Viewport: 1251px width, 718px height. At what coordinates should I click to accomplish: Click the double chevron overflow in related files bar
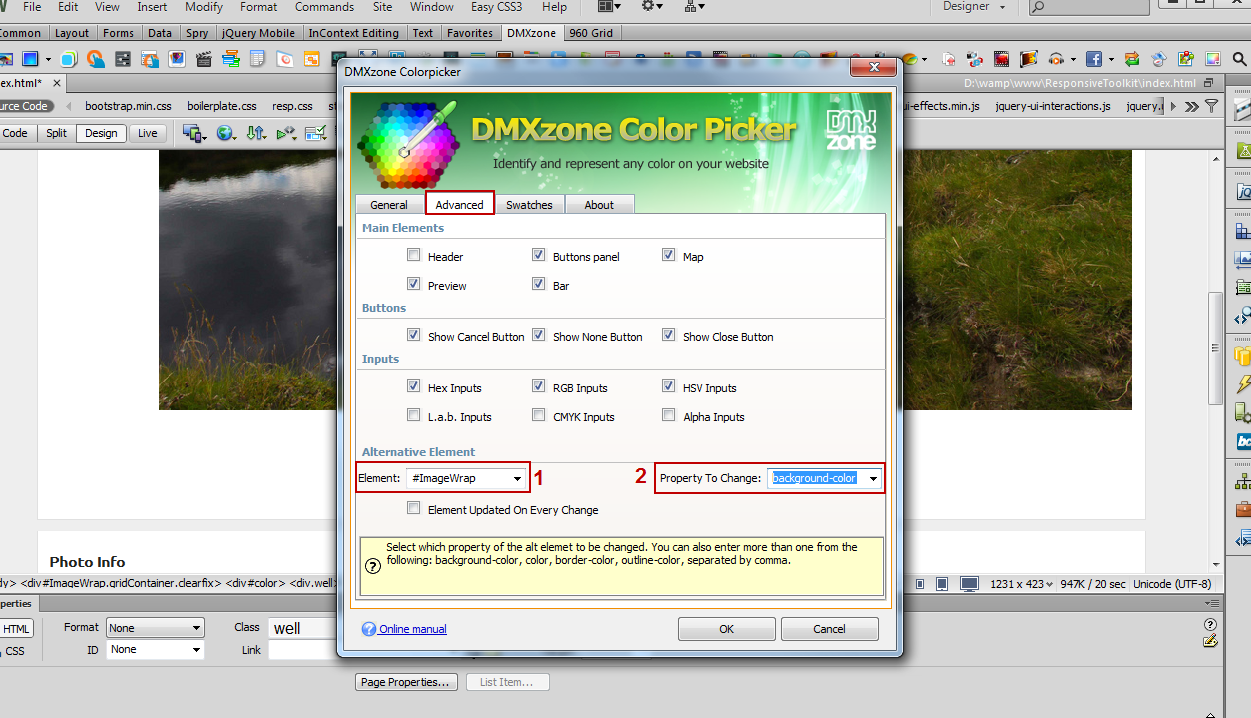click(x=1192, y=106)
